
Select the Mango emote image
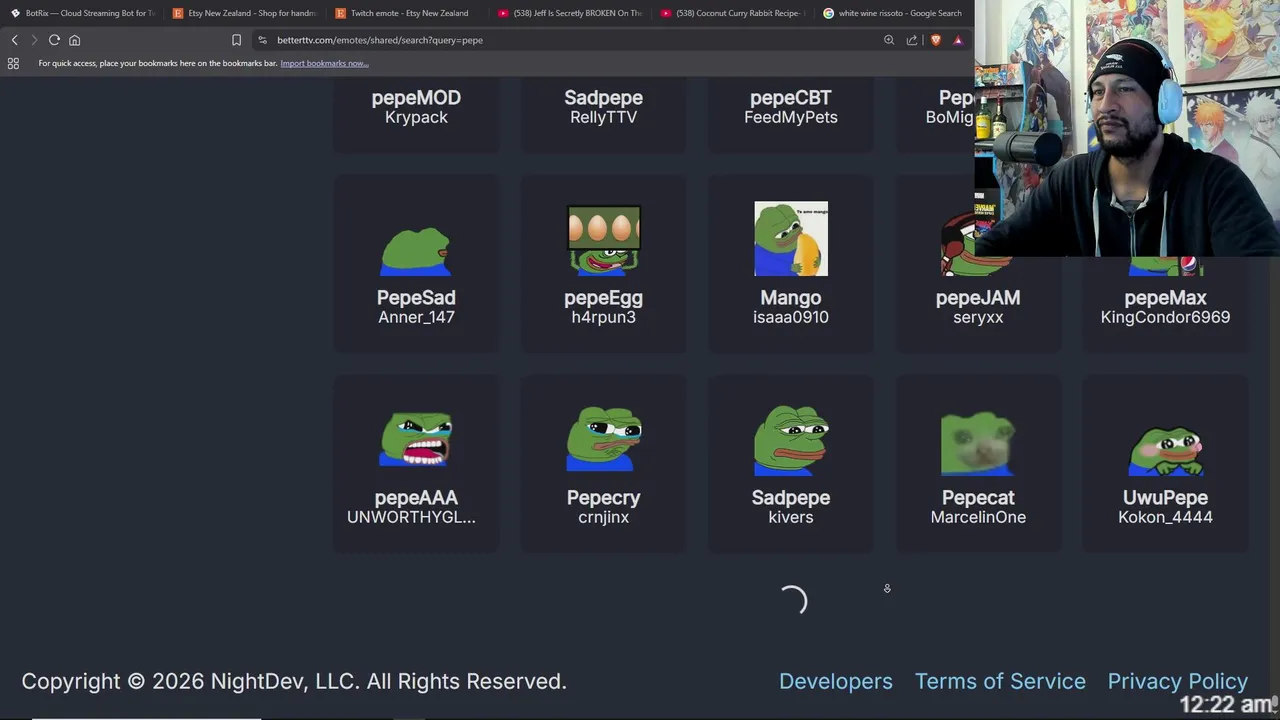point(791,239)
